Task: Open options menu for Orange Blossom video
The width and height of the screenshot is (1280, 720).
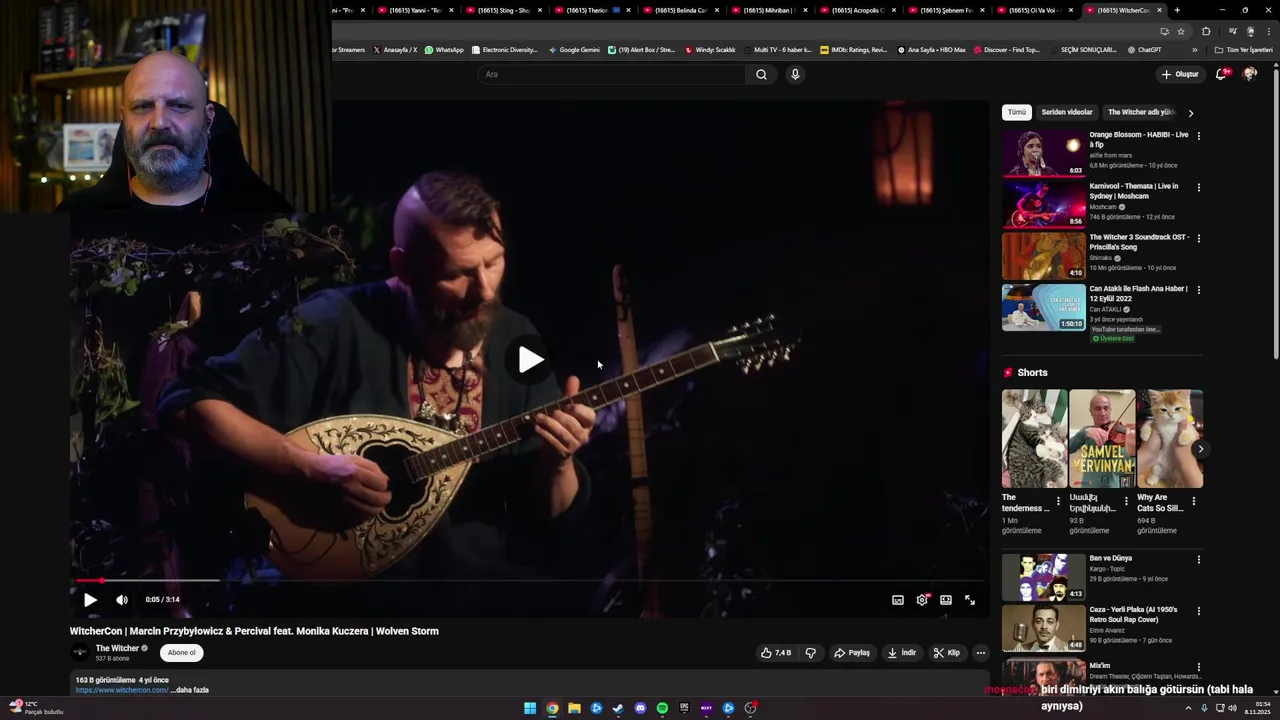Action: pyautogui.click(x=1199, y=136)
